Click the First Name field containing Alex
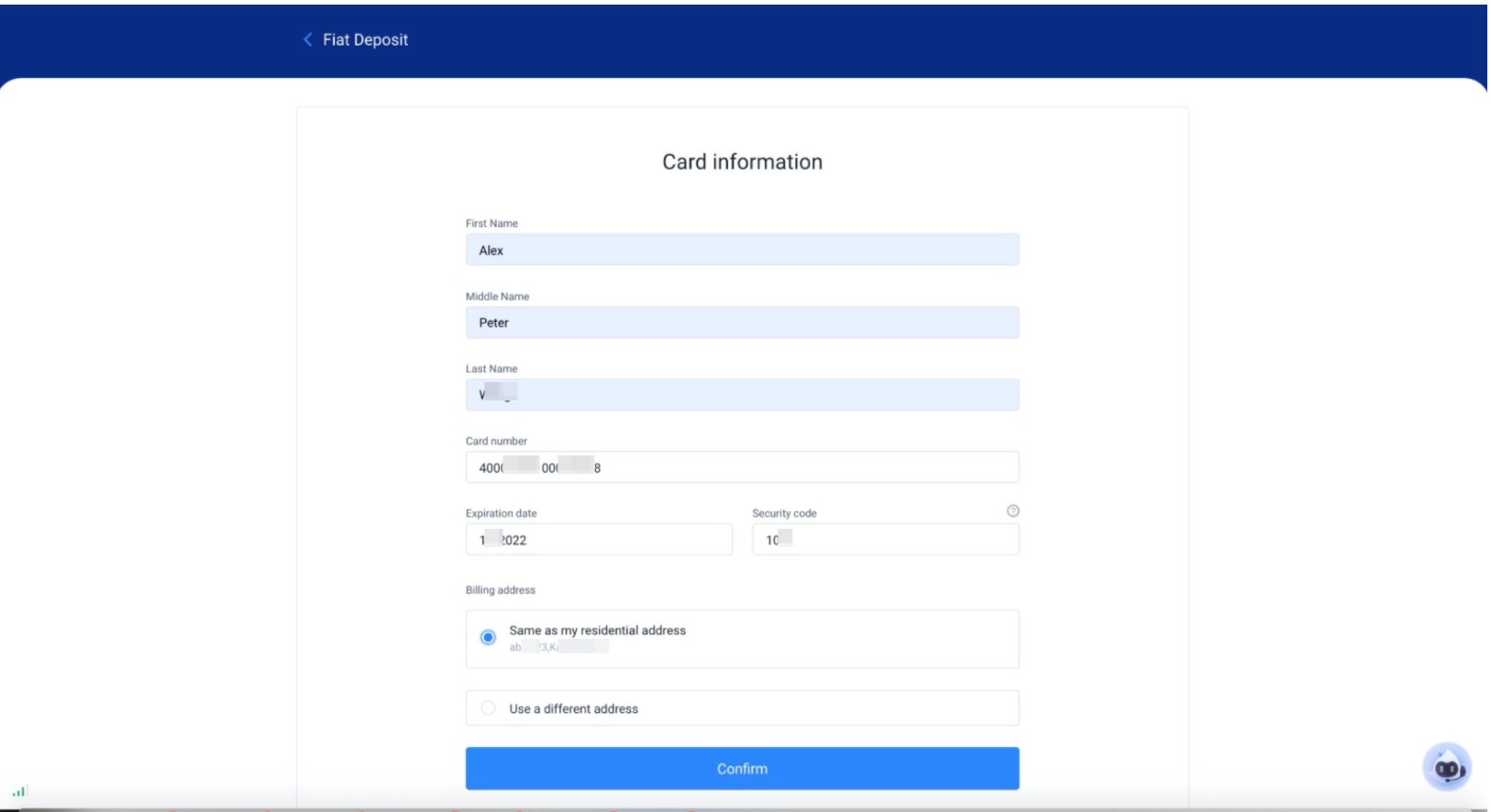 point(741,250)
